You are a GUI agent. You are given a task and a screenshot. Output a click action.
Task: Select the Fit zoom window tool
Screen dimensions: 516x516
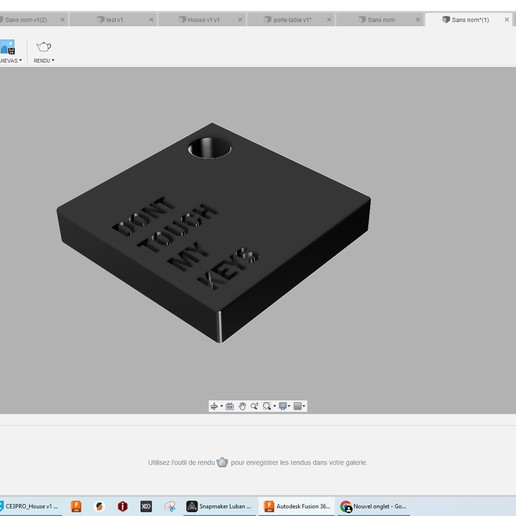tap(267, 406)
